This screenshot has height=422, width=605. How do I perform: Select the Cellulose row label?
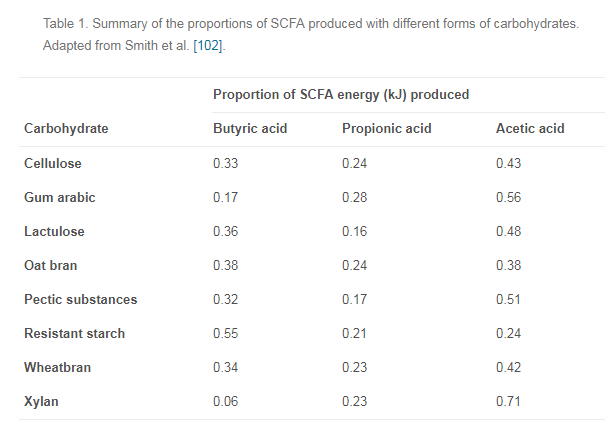pos(53,163)
